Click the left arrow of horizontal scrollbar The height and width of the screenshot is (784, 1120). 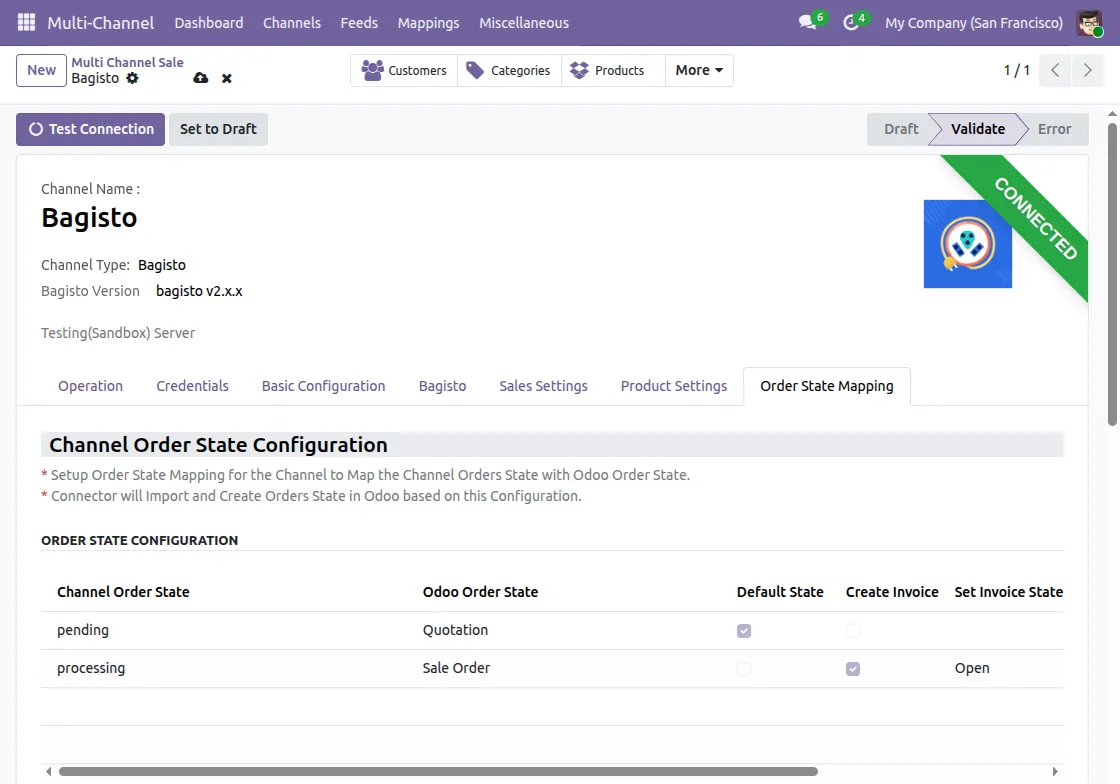point(48,771)
